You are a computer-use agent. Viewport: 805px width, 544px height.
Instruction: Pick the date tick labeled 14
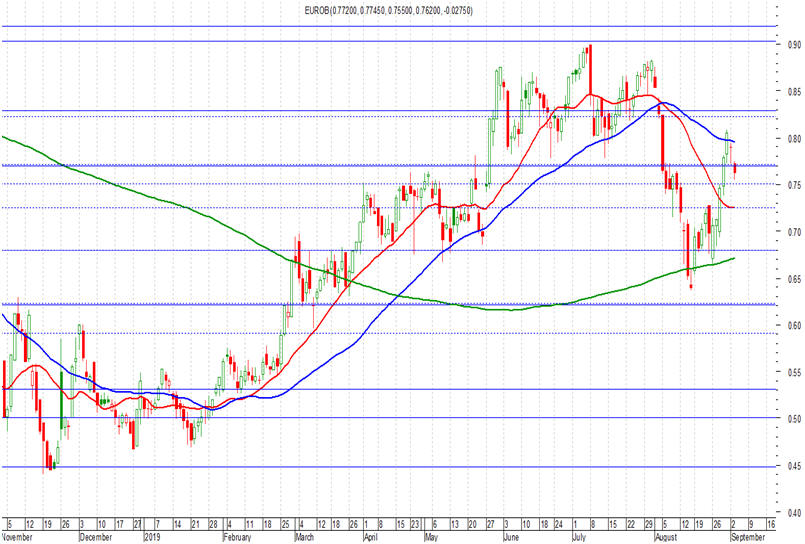[x=177, y=524]
